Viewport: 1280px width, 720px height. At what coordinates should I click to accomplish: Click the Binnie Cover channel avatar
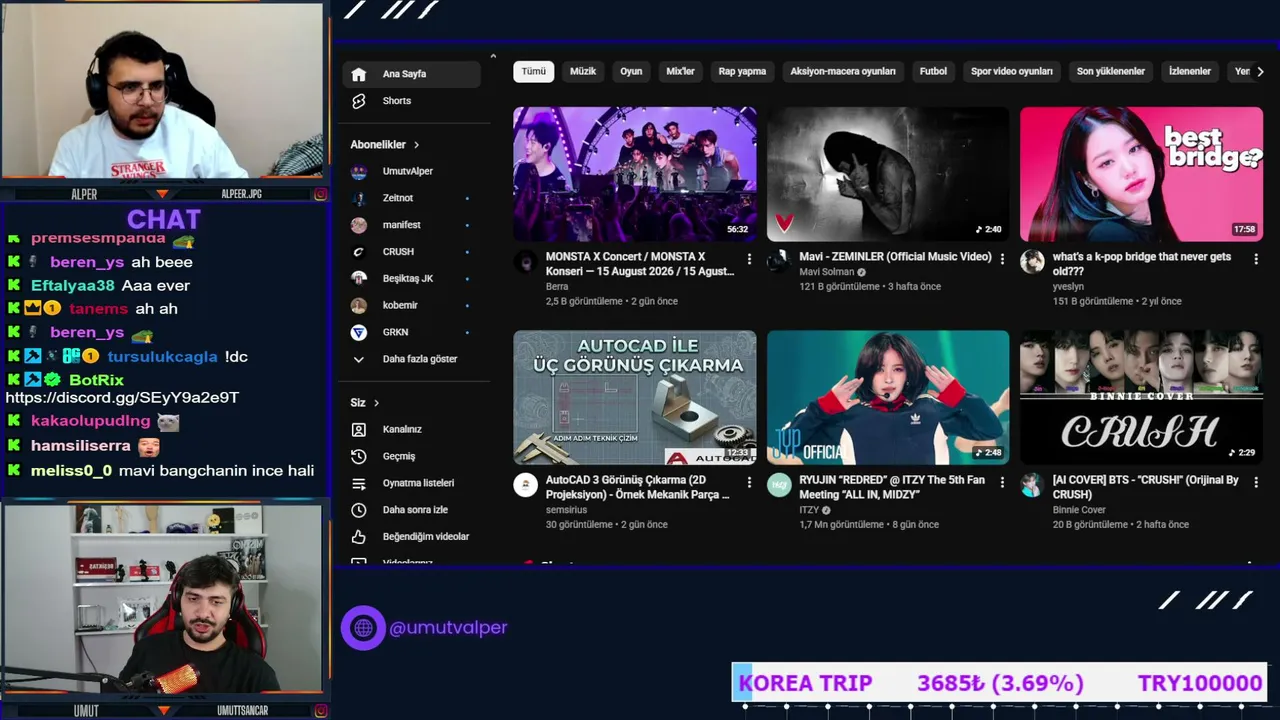coord(1032,485)
